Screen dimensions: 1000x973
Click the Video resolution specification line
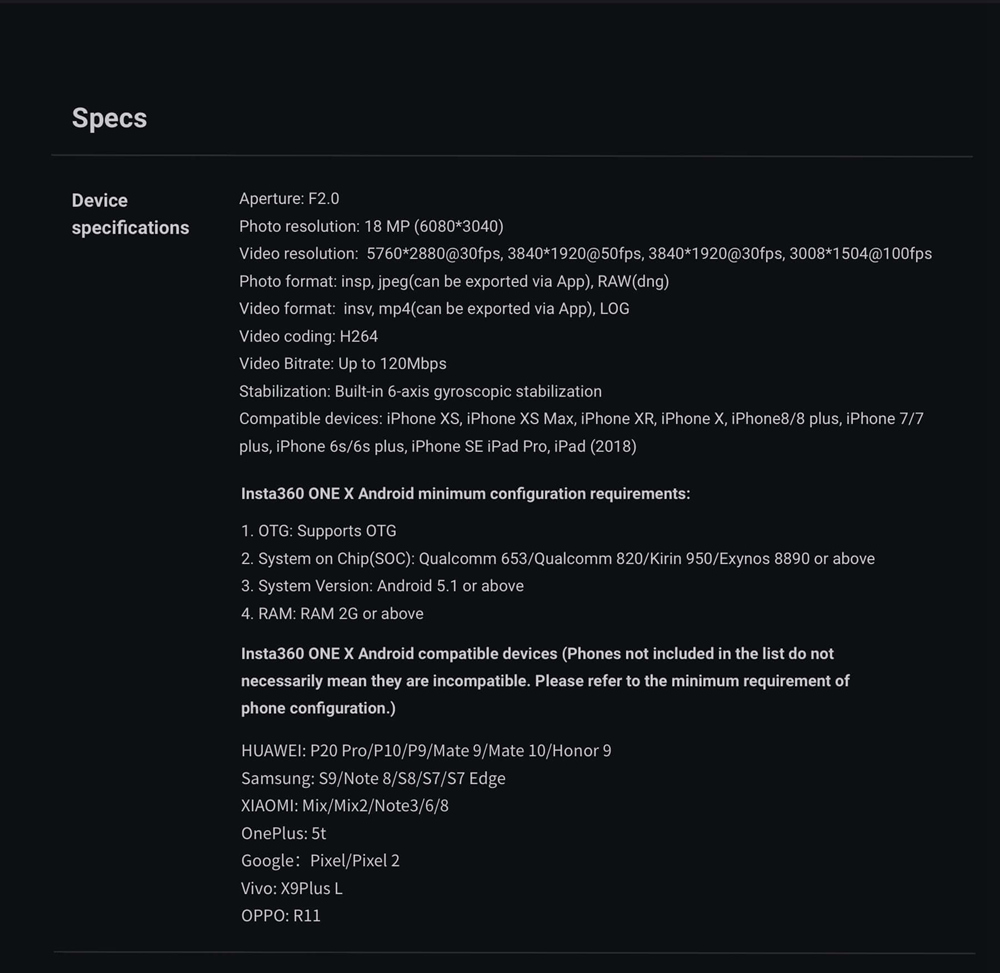tap(585, 254)
